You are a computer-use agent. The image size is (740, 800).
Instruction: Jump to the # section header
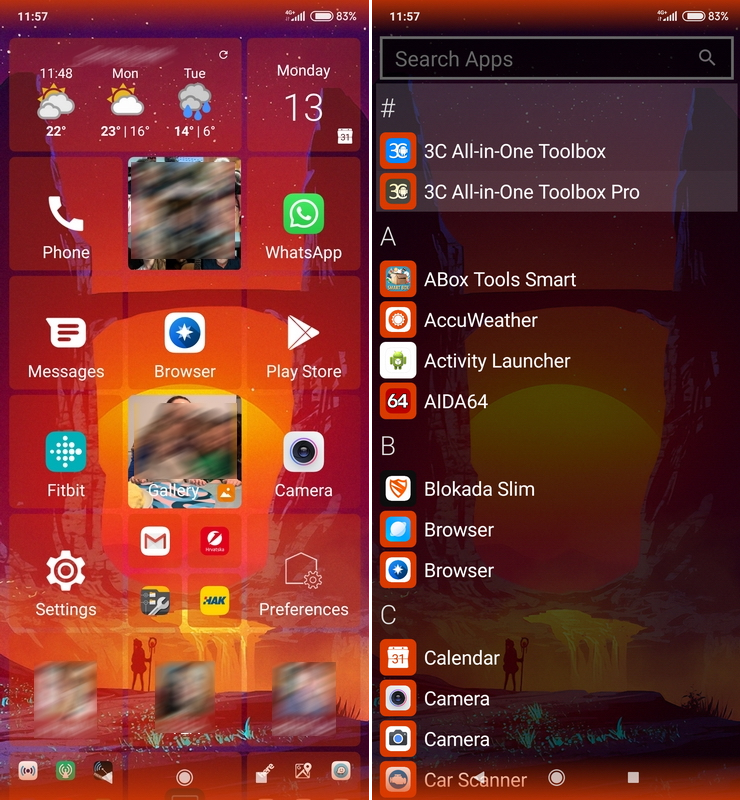coord(388,108)
